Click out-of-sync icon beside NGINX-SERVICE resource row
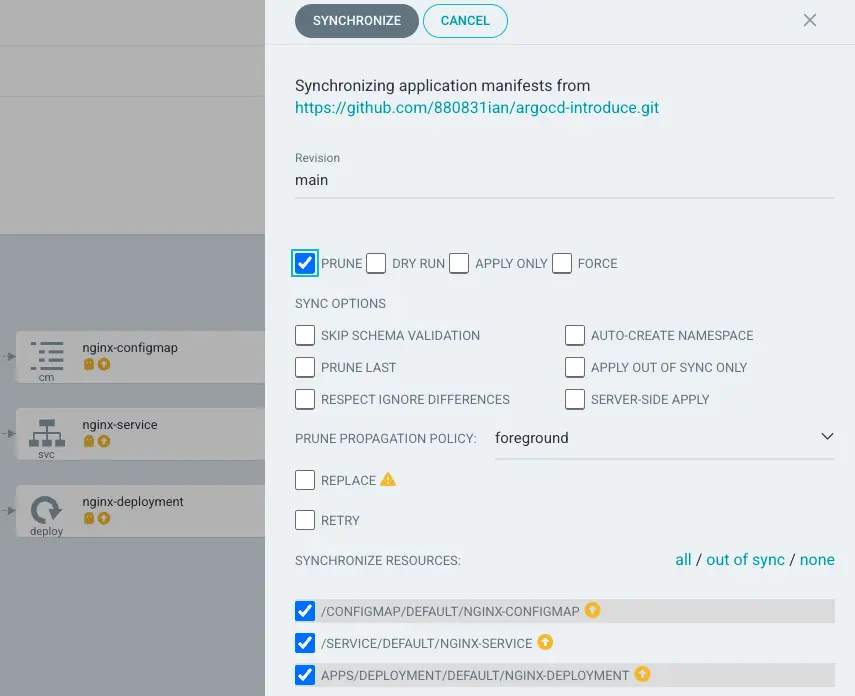855x696 pixels. (545, 642)
